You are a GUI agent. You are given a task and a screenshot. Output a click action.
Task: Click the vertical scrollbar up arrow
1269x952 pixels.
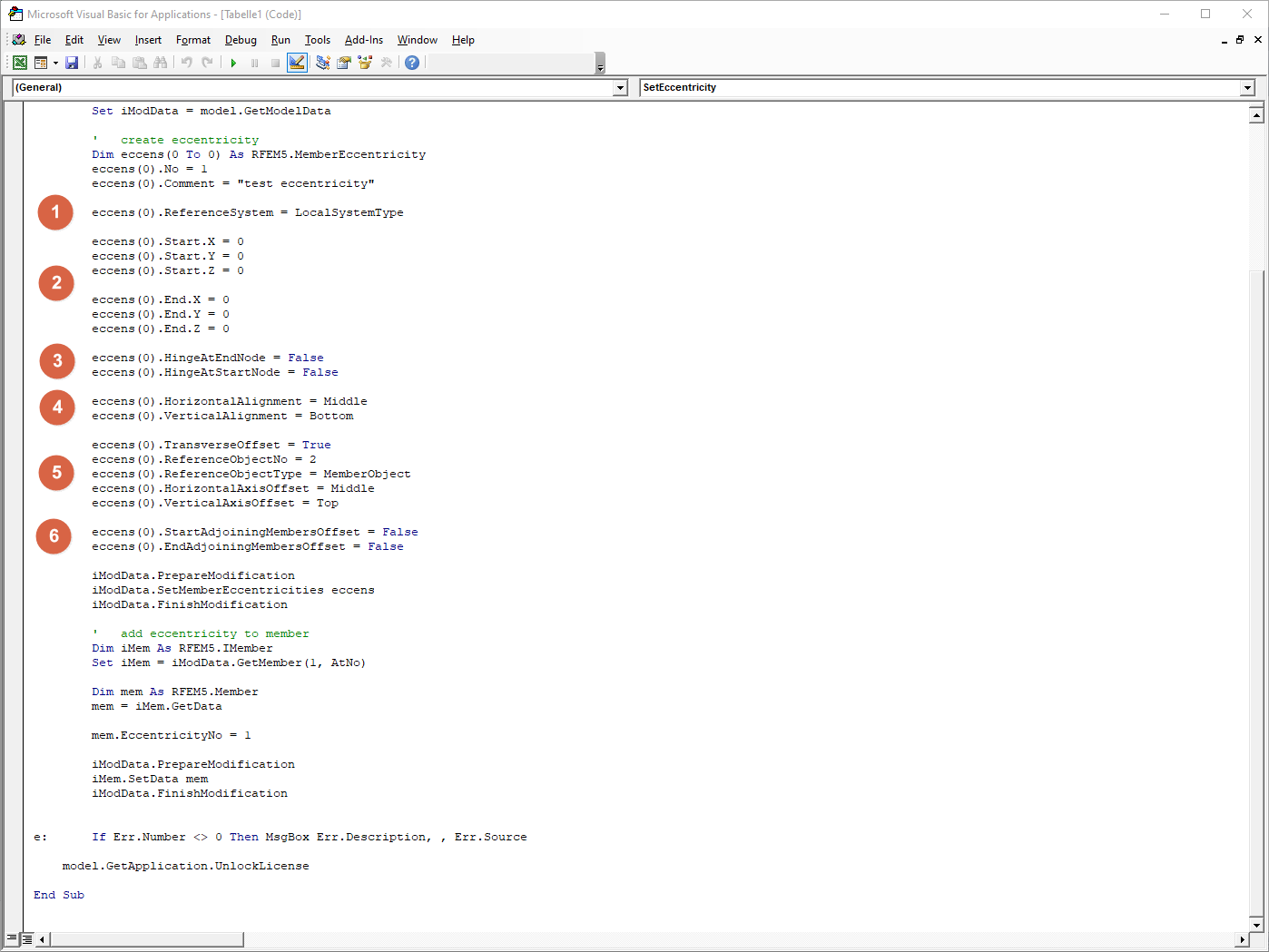point(1256,114)
